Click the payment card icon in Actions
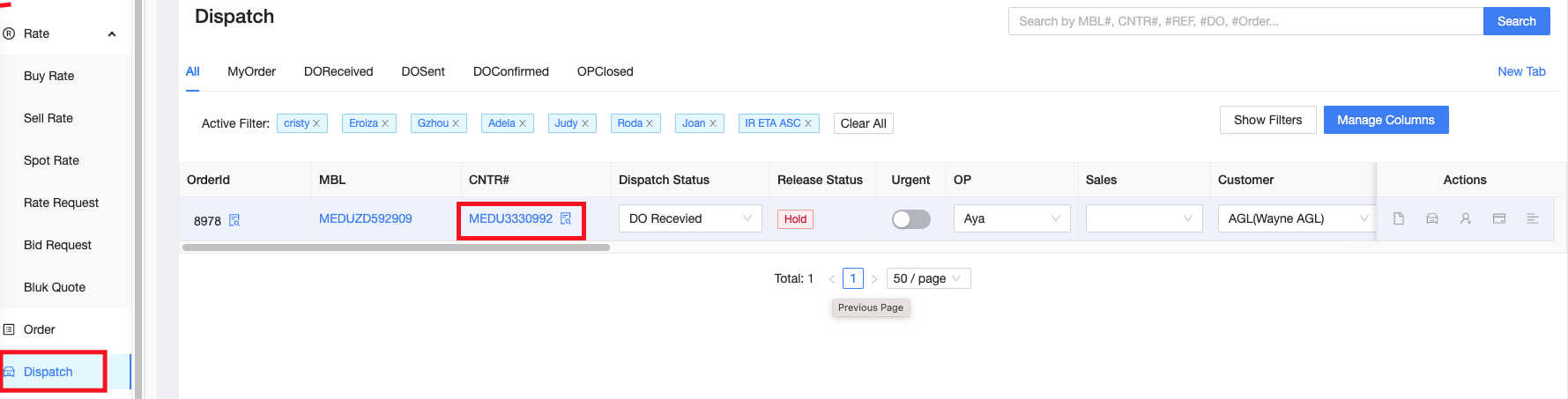The height and width of the screenshot is (399, 1568). click(x=1499, y=218)
